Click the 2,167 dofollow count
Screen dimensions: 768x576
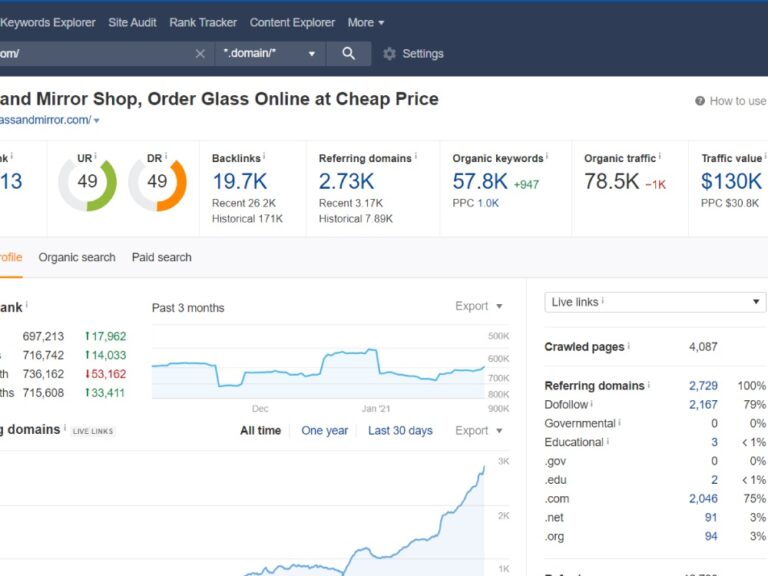click(x=703, y=405)
